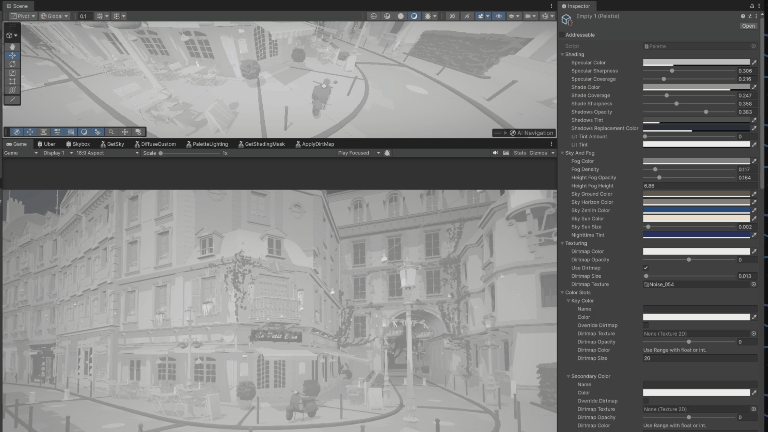Toggle Secondary Color Override Dirtmap checkbox
The height and width of the screenshot is (432, 768).
646,401
